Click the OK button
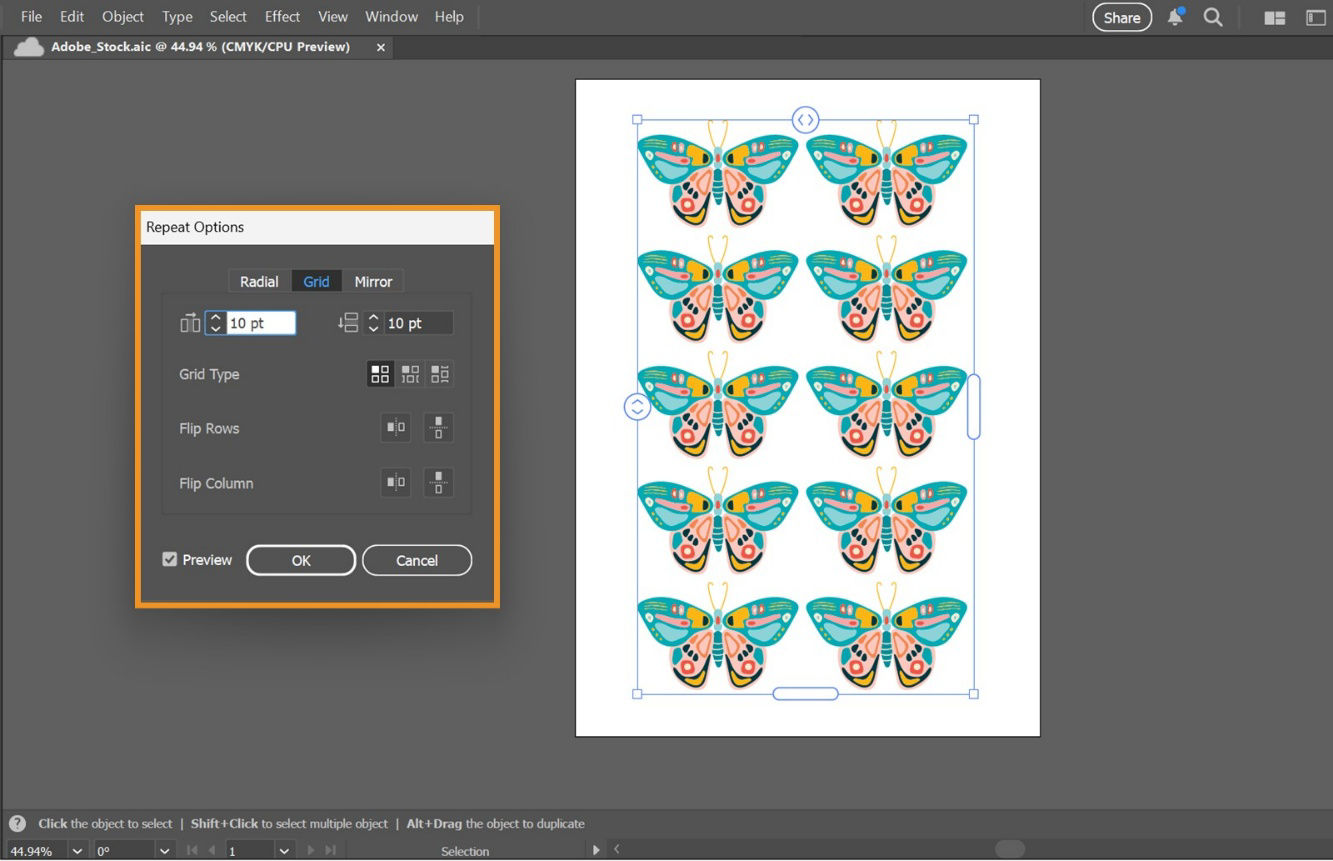The image size is (1333, 861). click(x=300, y=560)
